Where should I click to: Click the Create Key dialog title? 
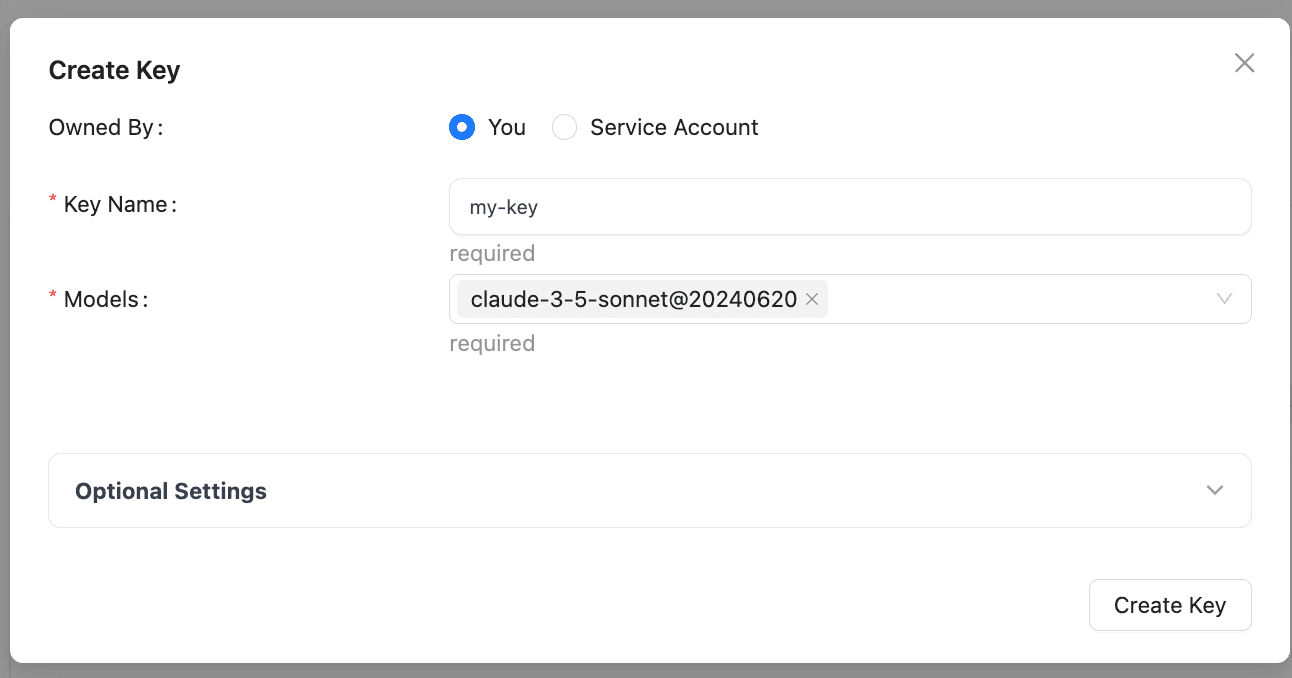[114, 70]
